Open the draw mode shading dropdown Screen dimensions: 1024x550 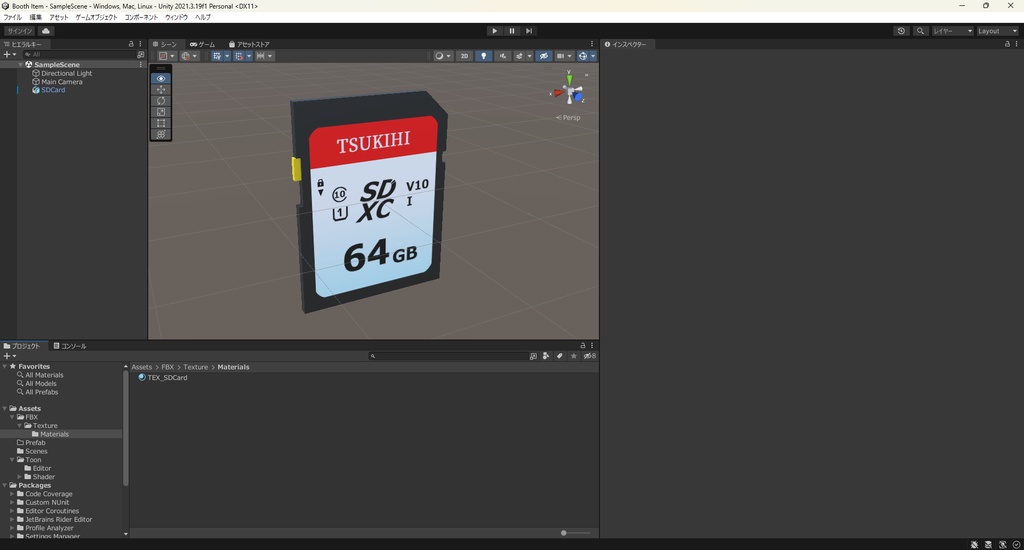pos(443,56)
